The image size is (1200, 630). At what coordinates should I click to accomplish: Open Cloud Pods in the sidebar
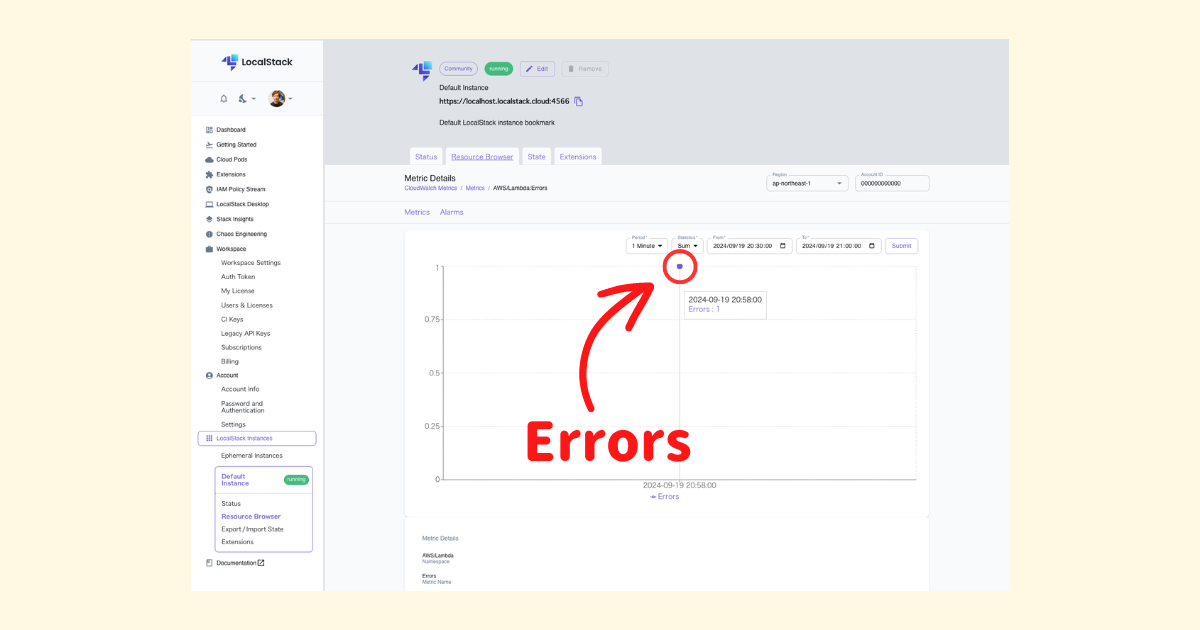pyautogui.click(x=231, y=160)
